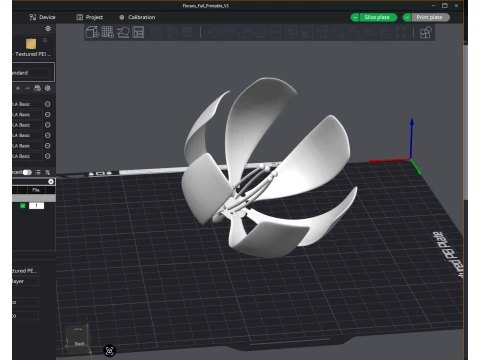Clear the settings search field
The height and width of the screenshot is (360, 480).
pos(51,181)
